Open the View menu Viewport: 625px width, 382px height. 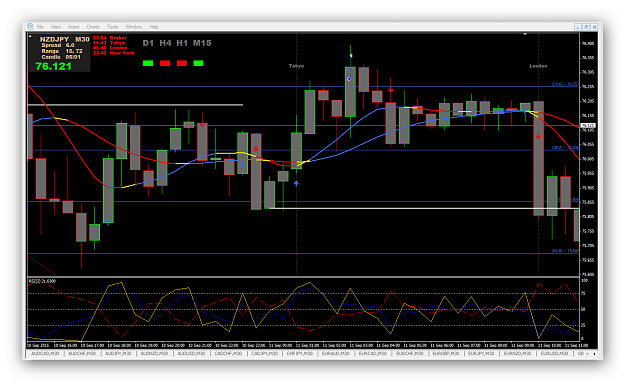tap(56, 27)
